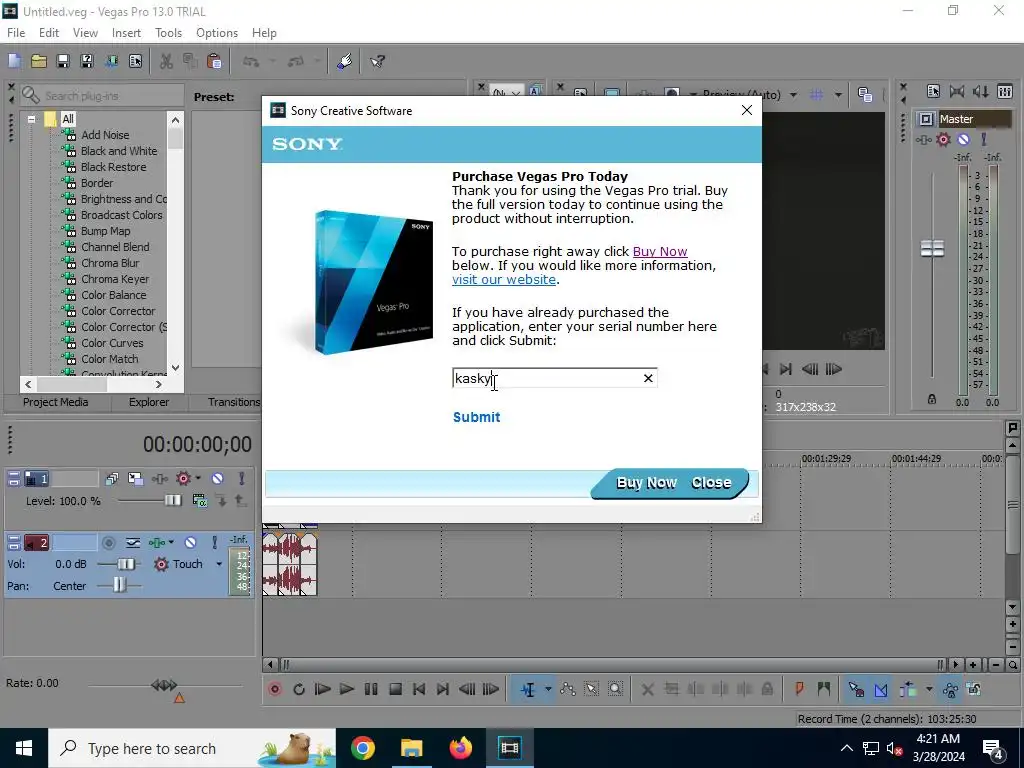Click the Buy Now button at dialog bottom

click(x=647, y=483)
